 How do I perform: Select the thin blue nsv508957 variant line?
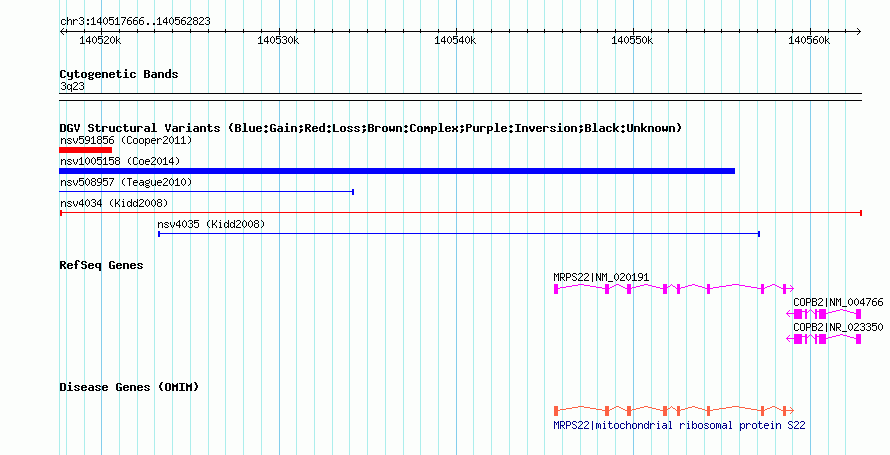(207, 192)
